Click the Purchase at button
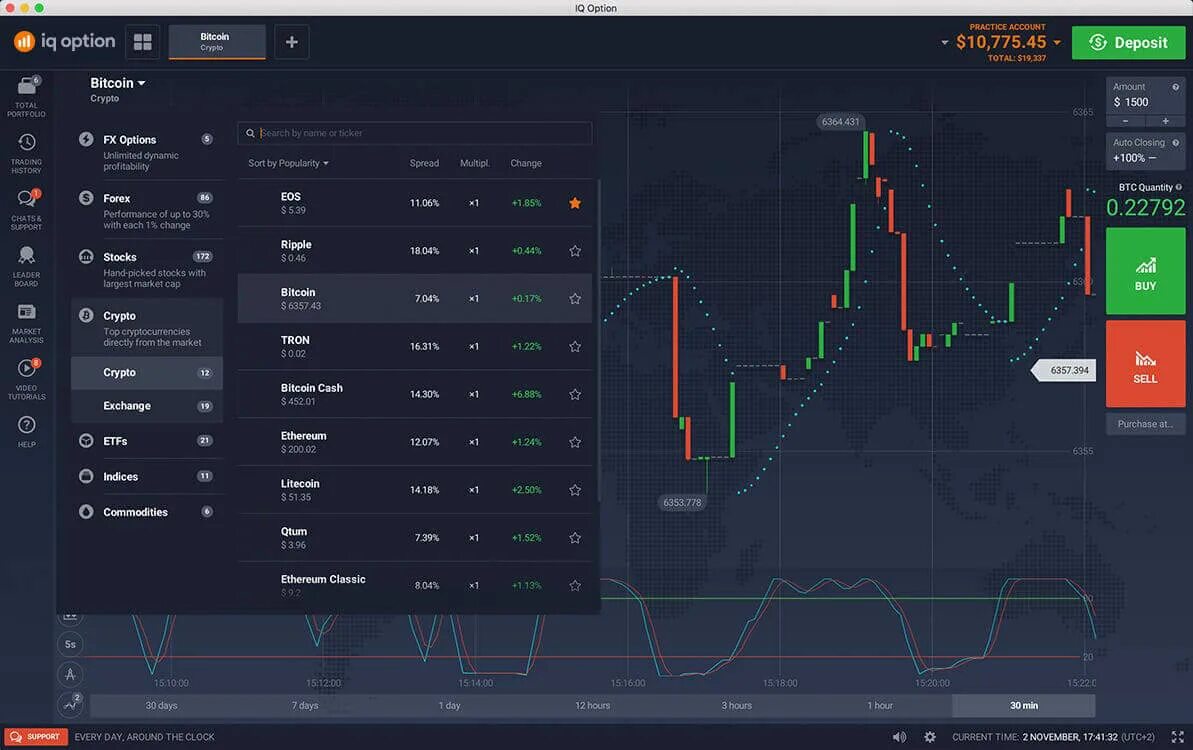 (x=1145, y=424)
